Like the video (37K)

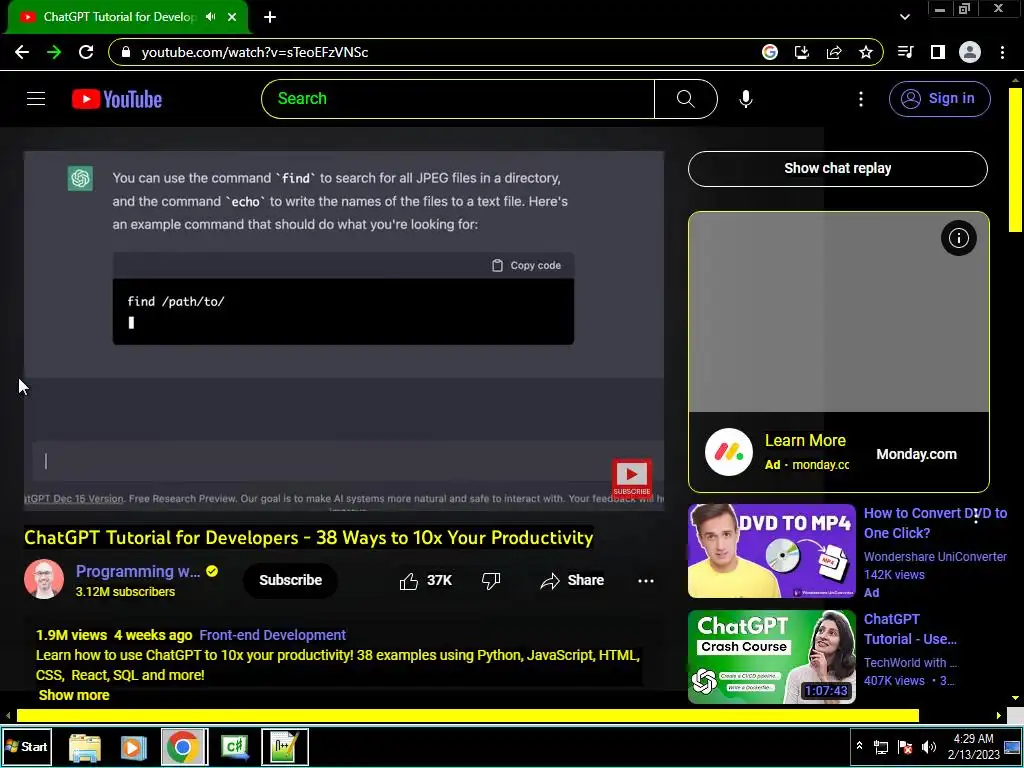coord(425,581)
